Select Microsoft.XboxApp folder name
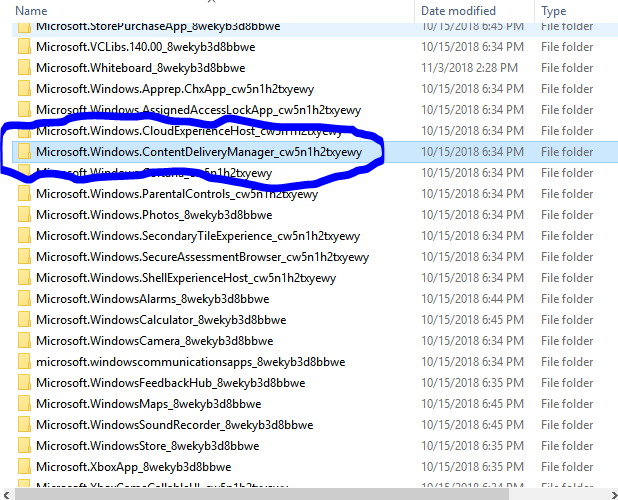Viewport: 618px width, 500px height. pos(134,467)
